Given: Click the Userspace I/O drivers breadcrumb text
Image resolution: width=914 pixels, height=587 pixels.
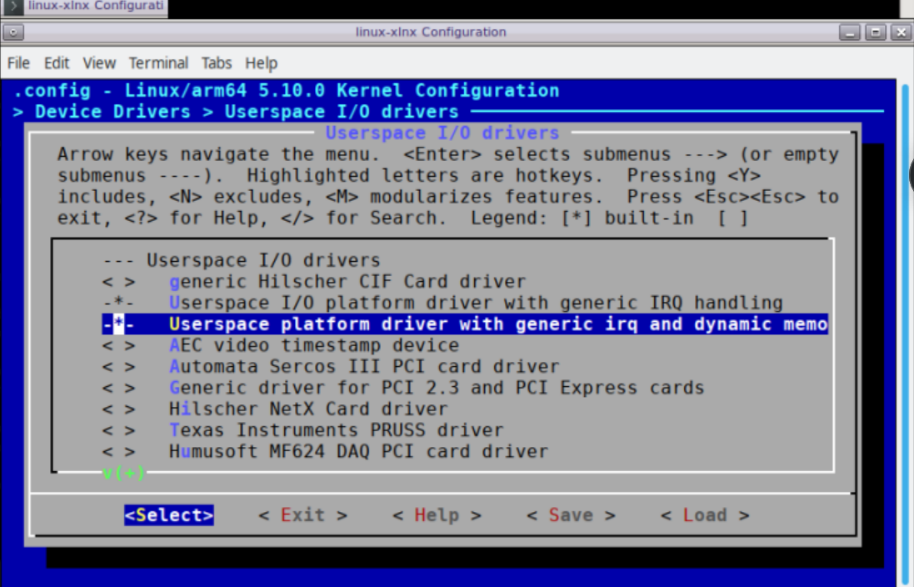Looking at the screenshot, I should point(342,112).
